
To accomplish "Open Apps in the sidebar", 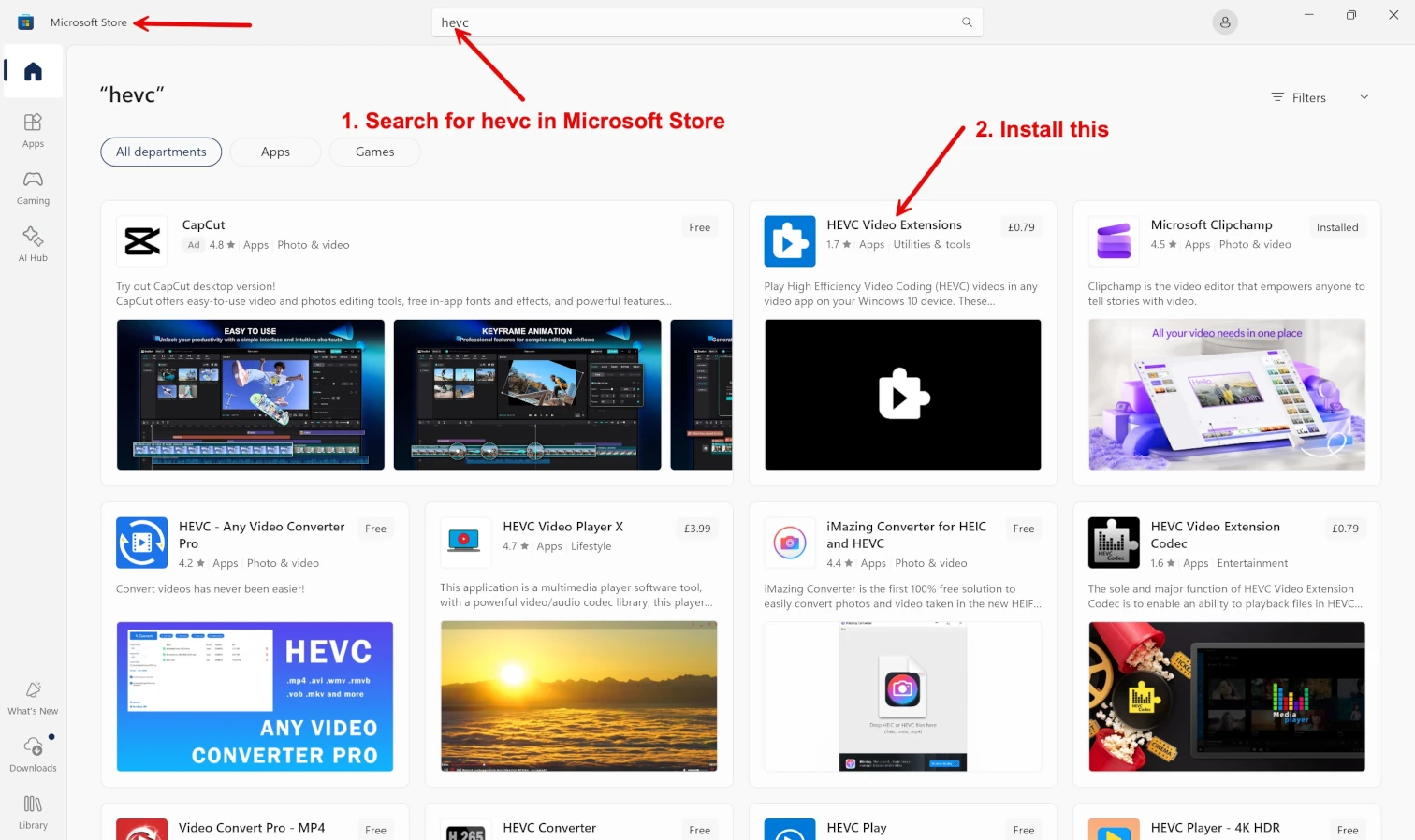I will (33, 130).
